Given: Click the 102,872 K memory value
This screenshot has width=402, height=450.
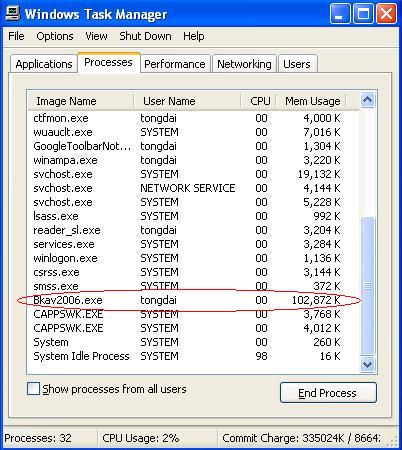Looking at the screenshot, I should pos(316,300).
